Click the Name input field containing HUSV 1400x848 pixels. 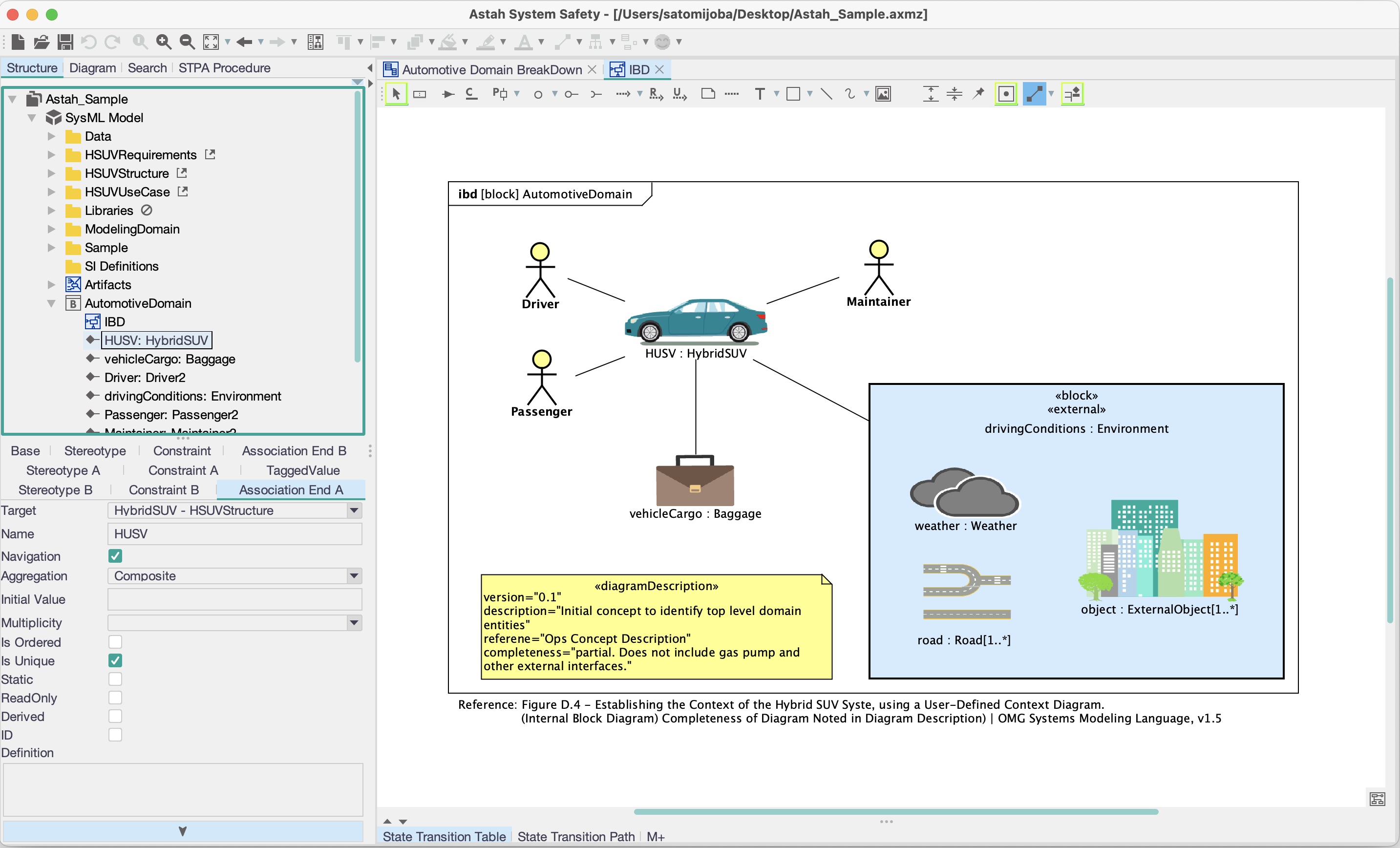(234, 534)
